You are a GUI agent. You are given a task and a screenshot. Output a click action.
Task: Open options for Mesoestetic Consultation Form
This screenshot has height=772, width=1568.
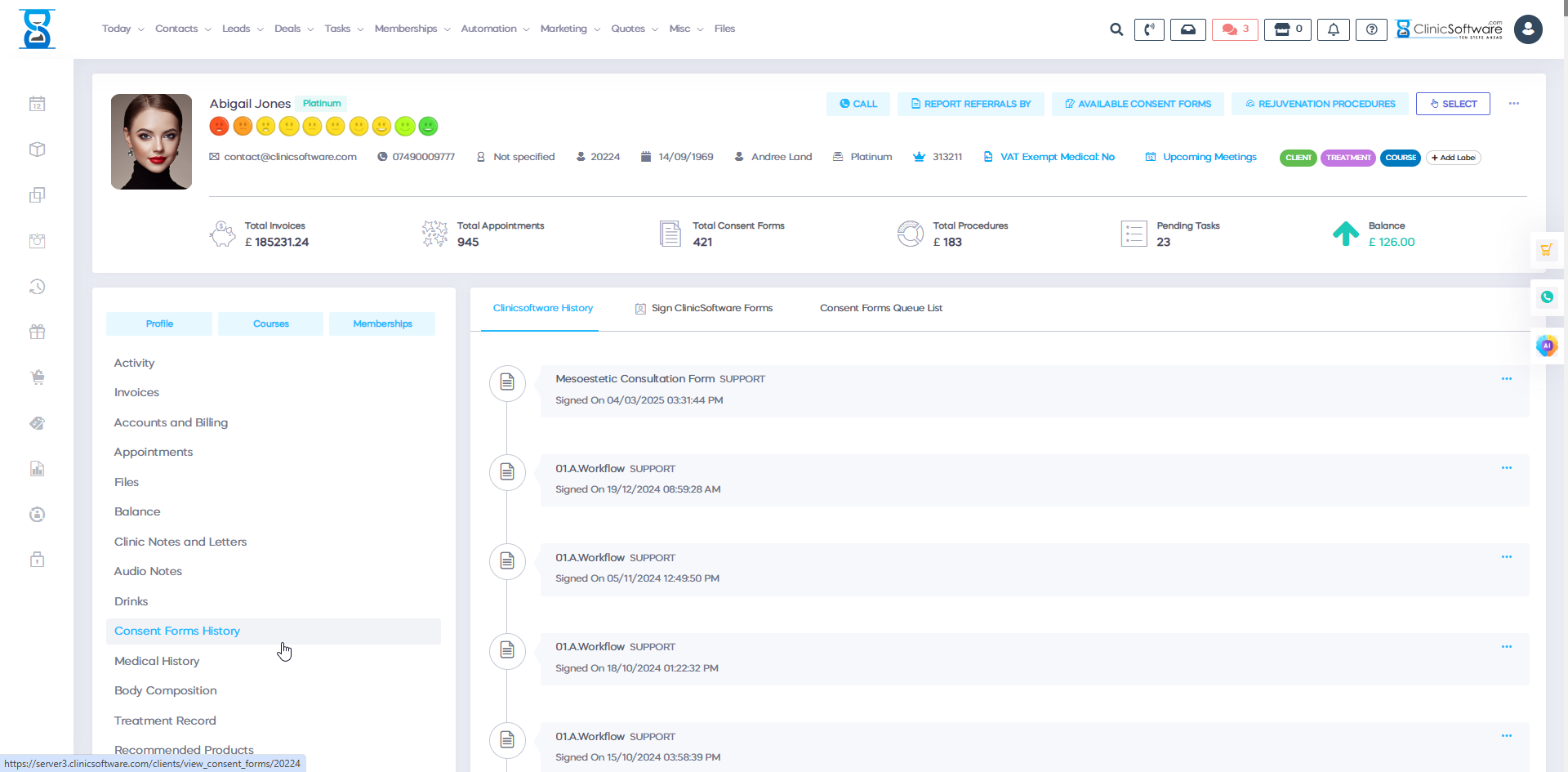pos(1506,379)
